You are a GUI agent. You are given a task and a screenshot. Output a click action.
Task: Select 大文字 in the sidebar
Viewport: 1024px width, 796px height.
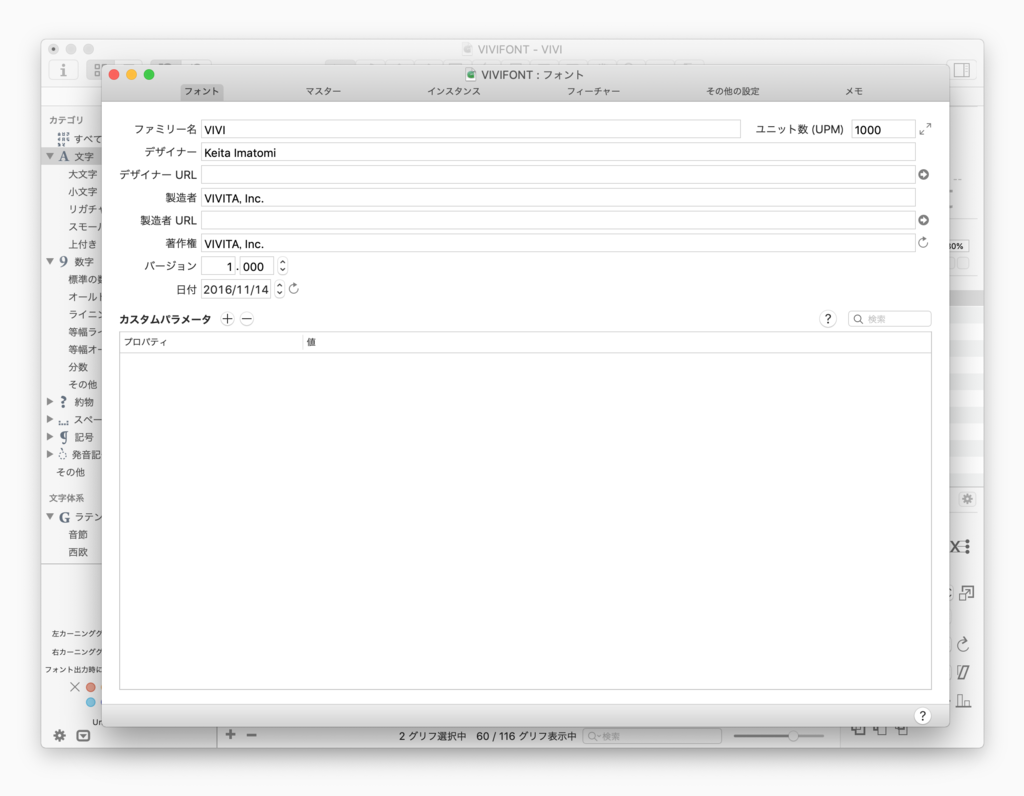(83, 174)
